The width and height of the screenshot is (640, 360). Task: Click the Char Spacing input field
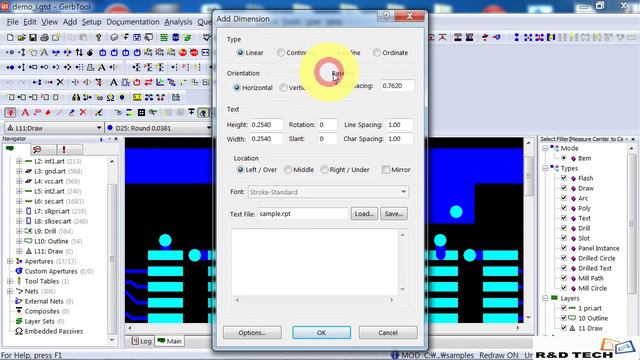pos(399,139)
